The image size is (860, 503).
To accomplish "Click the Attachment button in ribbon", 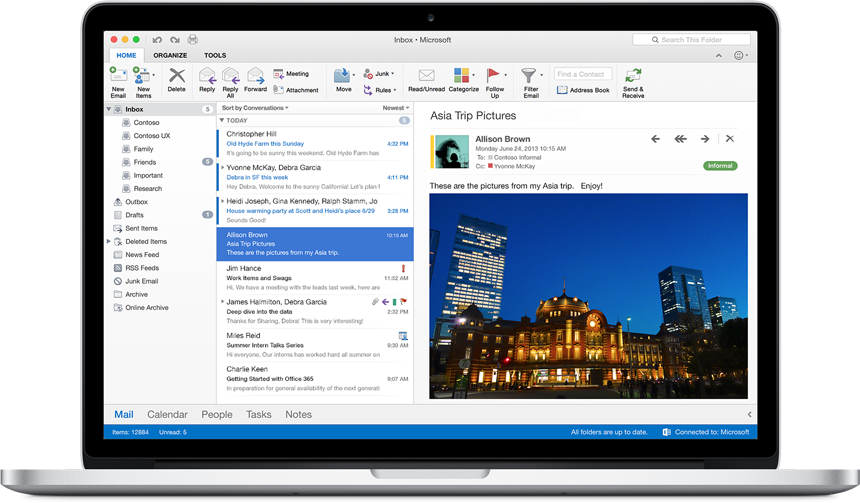I will coord(297,90).
